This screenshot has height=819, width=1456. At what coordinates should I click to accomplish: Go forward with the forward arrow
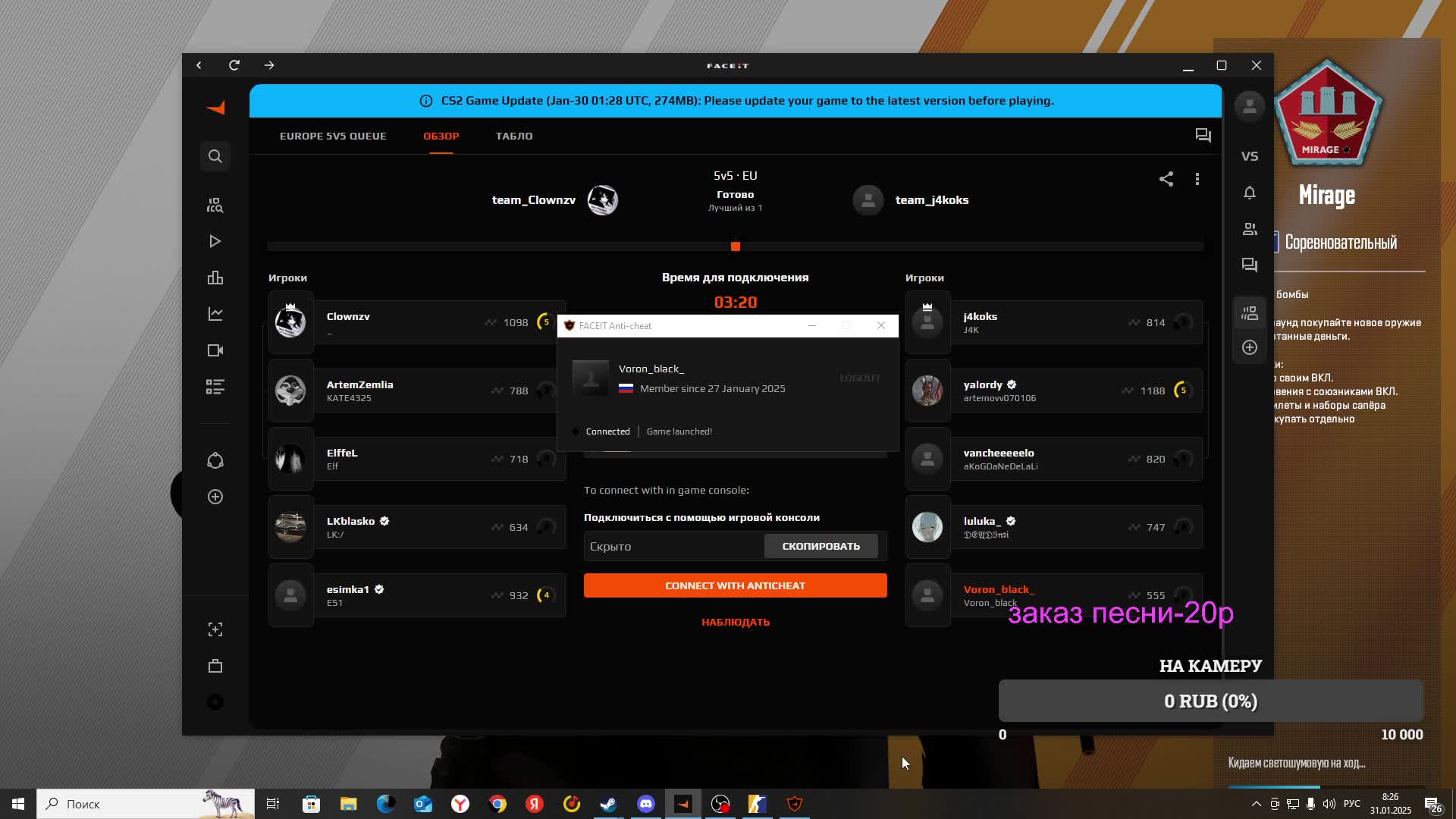(269, 65)
